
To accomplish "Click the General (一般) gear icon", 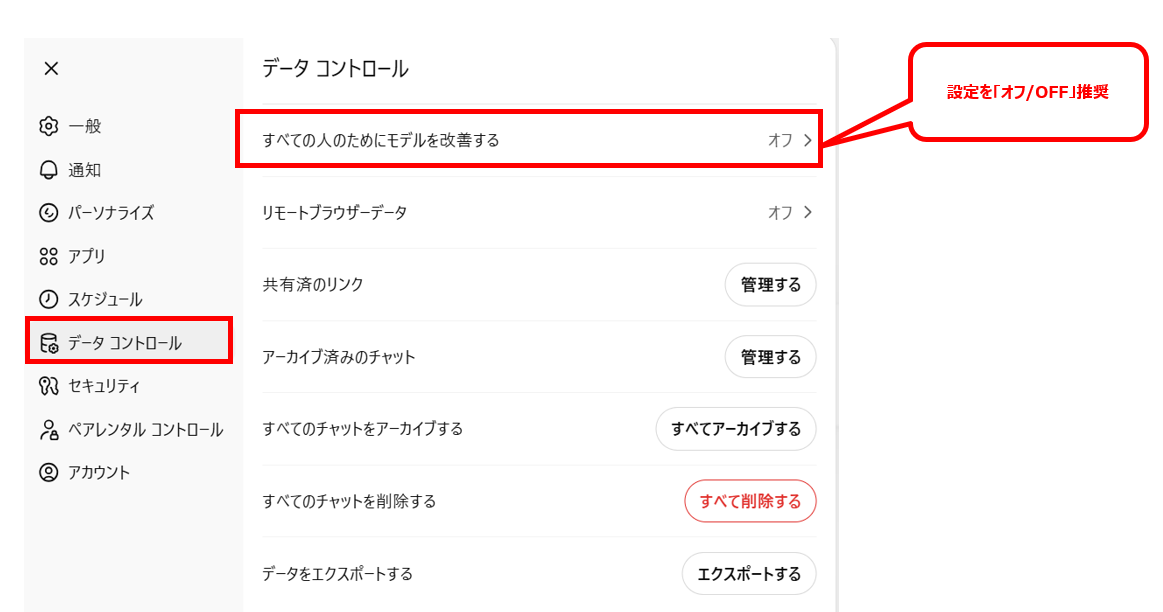I will coord(49,126).
